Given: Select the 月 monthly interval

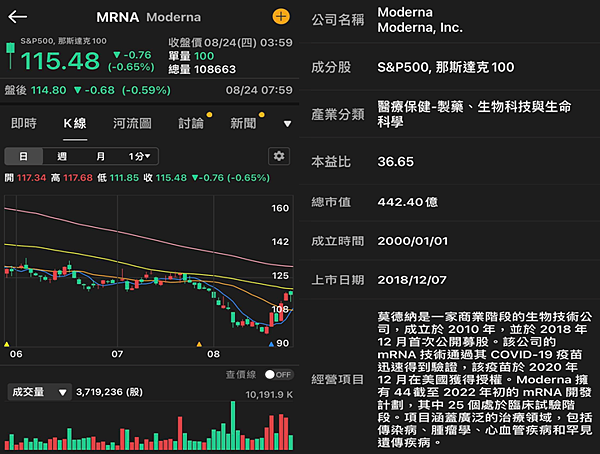Looking at the screenshot, I should pyautogui.click(x=100, y=157).
